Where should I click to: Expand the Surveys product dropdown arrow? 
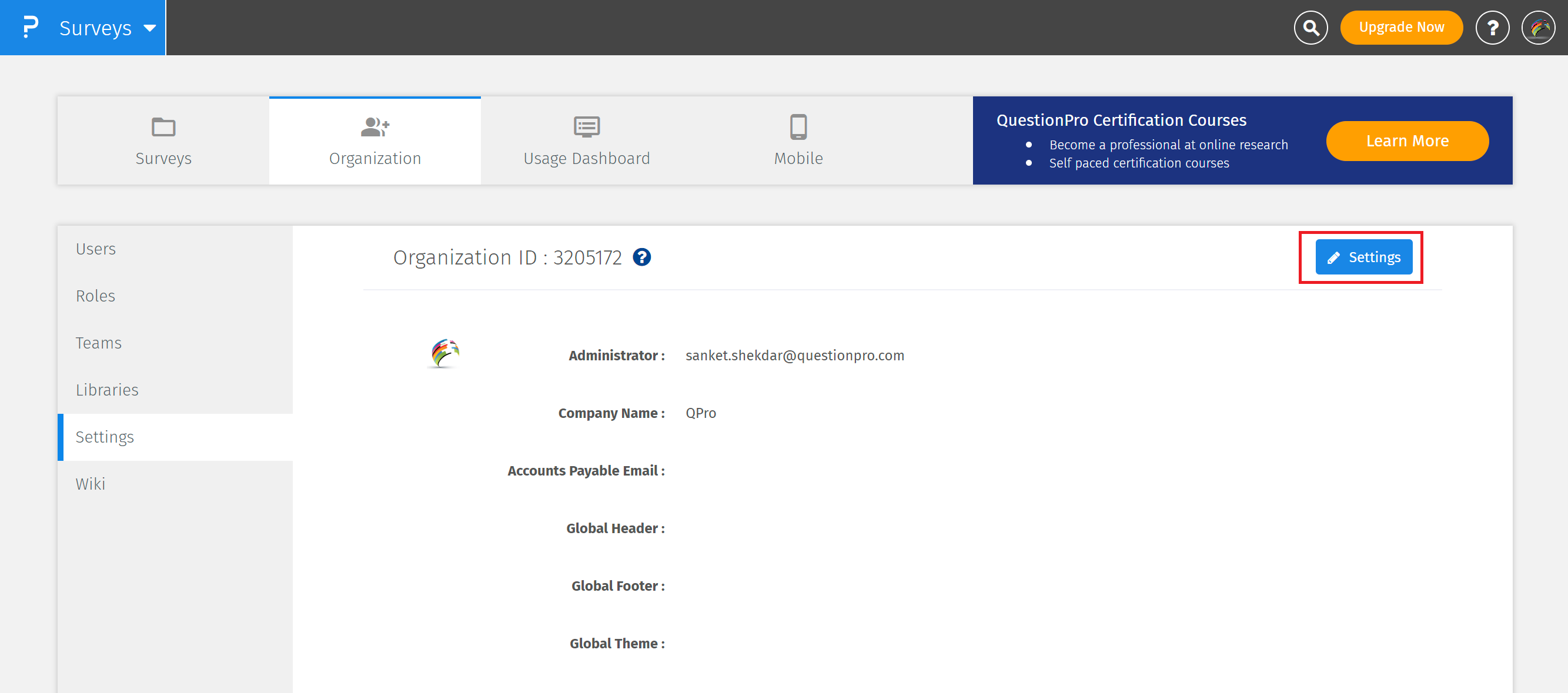(150, 28)
